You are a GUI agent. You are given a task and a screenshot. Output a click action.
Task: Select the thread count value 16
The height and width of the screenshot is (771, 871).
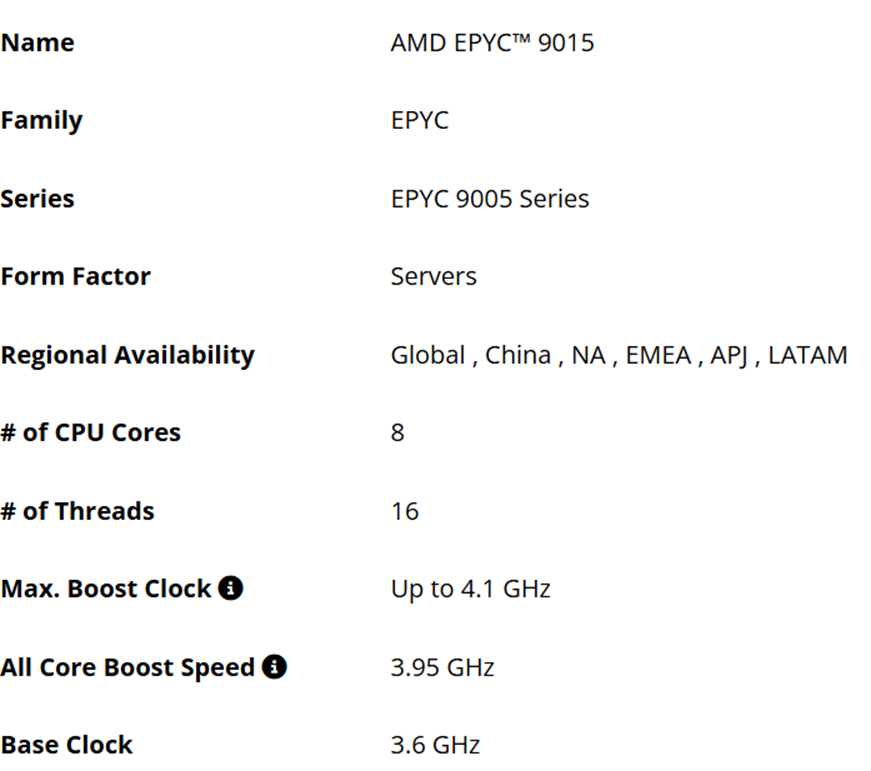click(404, 511)
